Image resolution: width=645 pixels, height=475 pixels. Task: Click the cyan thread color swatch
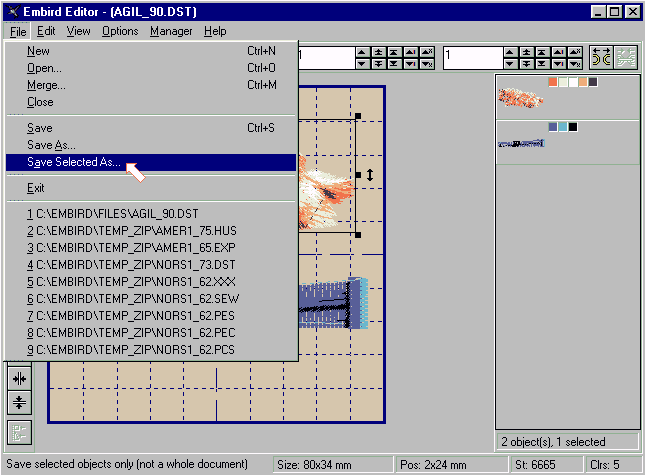(x=563, y=127)
